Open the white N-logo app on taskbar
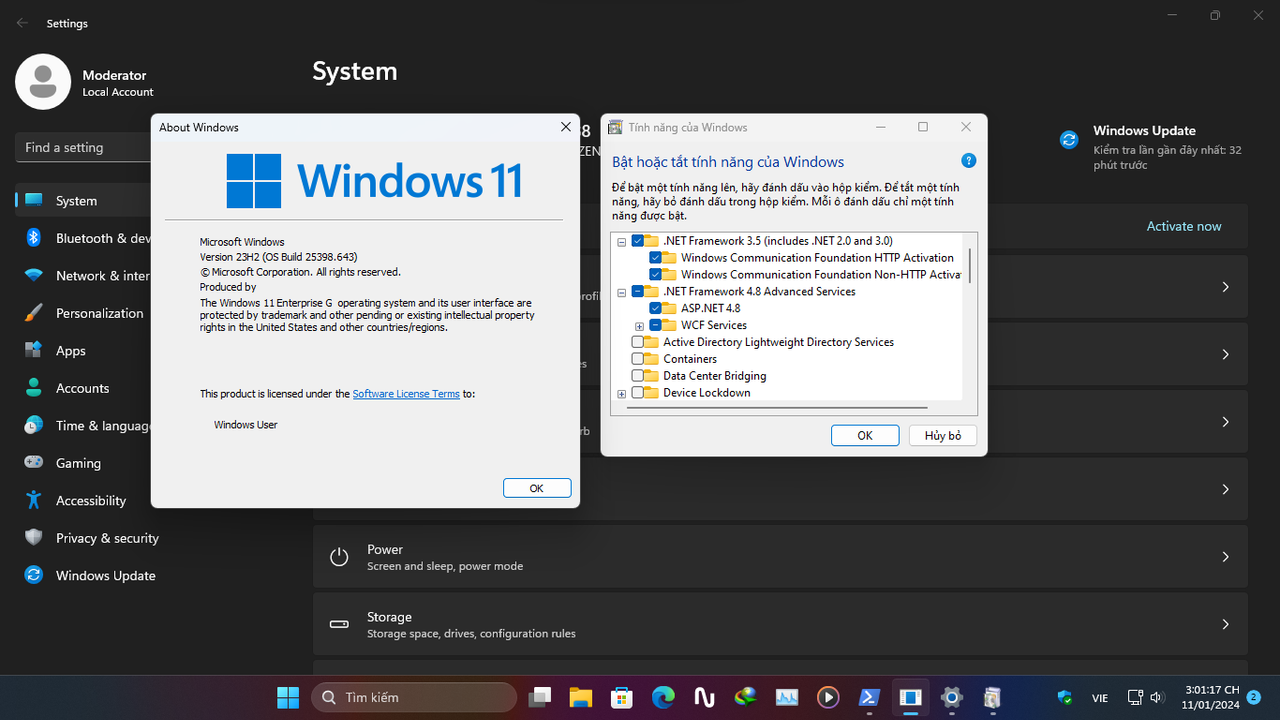The image size is (1280, 720). (704, 697)
